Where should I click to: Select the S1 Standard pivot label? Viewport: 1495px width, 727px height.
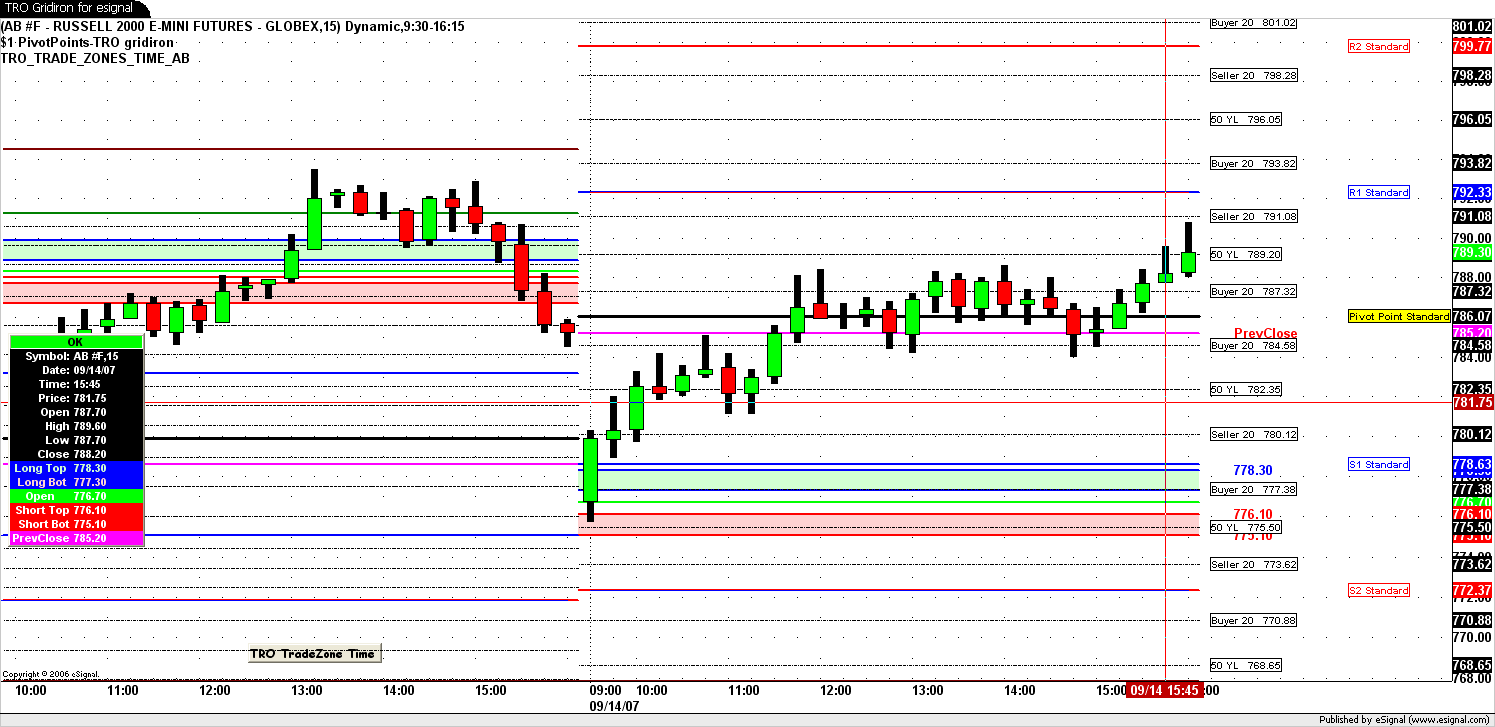(x=1378, y=464)
